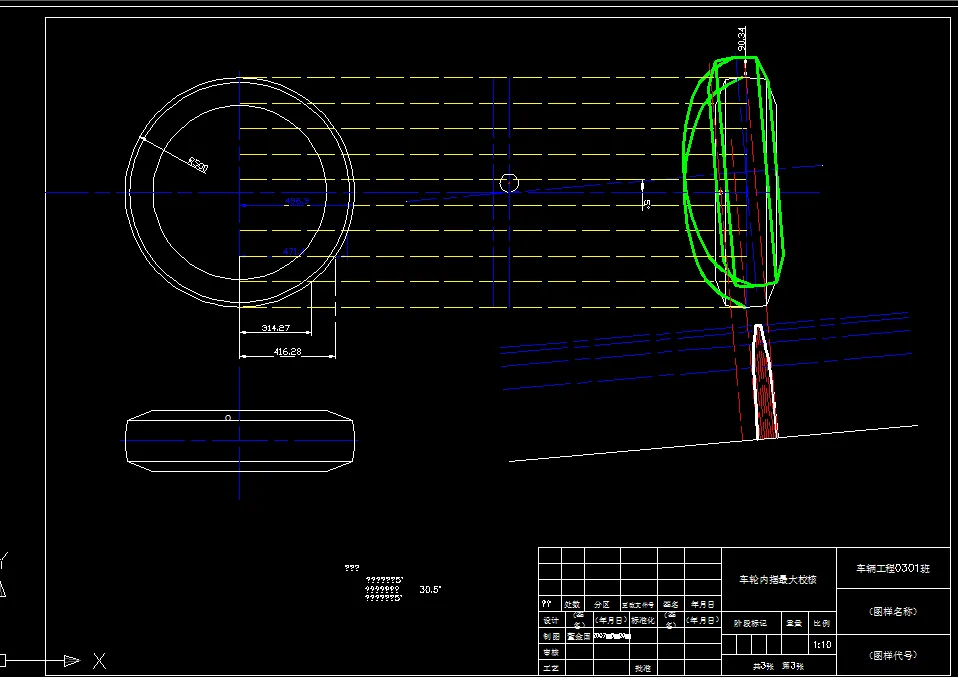Click the 重量 cell label

[794, 623]
